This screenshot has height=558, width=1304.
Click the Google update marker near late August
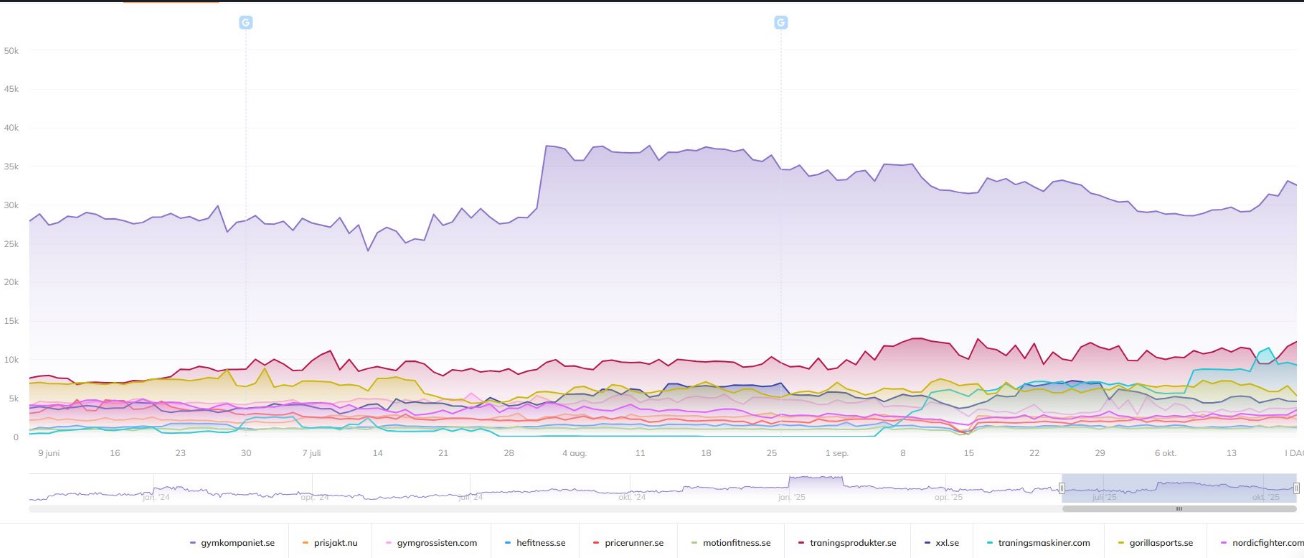(x=781, y=22)
